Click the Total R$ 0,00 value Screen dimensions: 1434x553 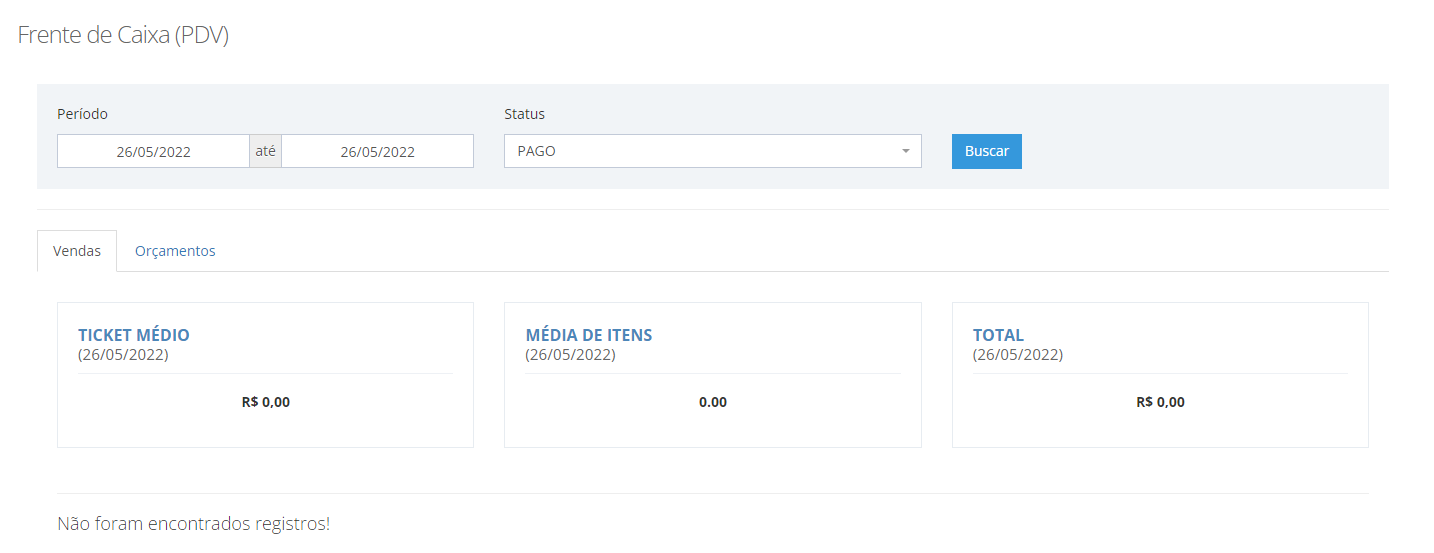(1160, 402)
